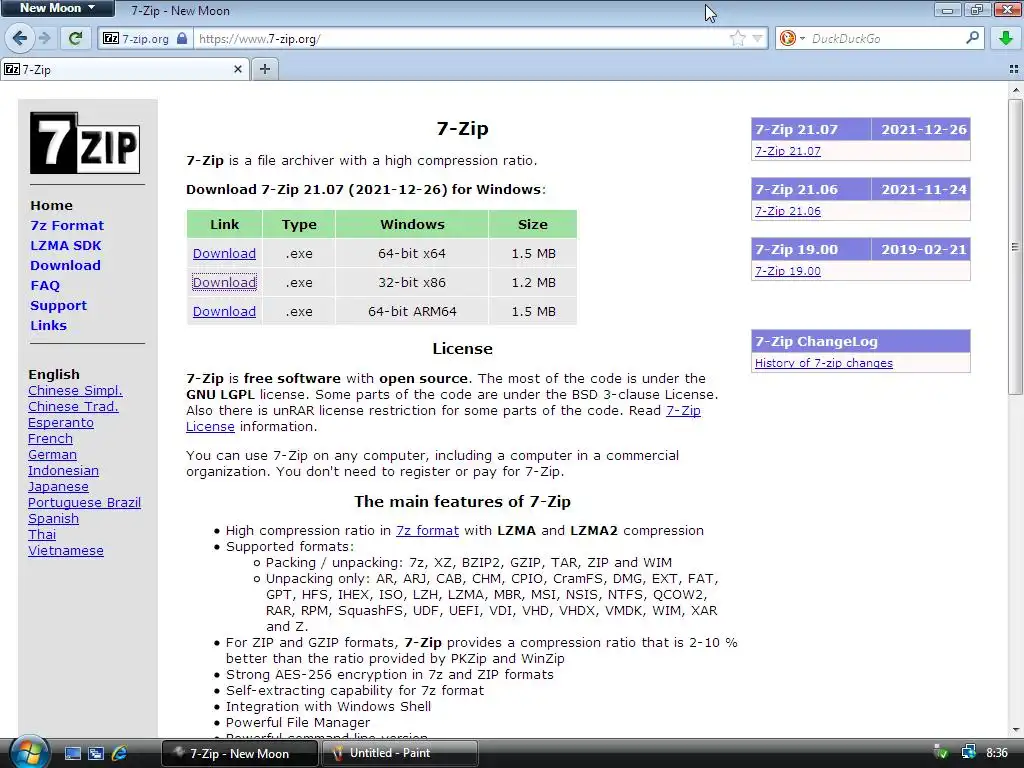The image size is (1024, 768).
Task: Reload the page with the refresh icon
Action: tap(76, 39)
